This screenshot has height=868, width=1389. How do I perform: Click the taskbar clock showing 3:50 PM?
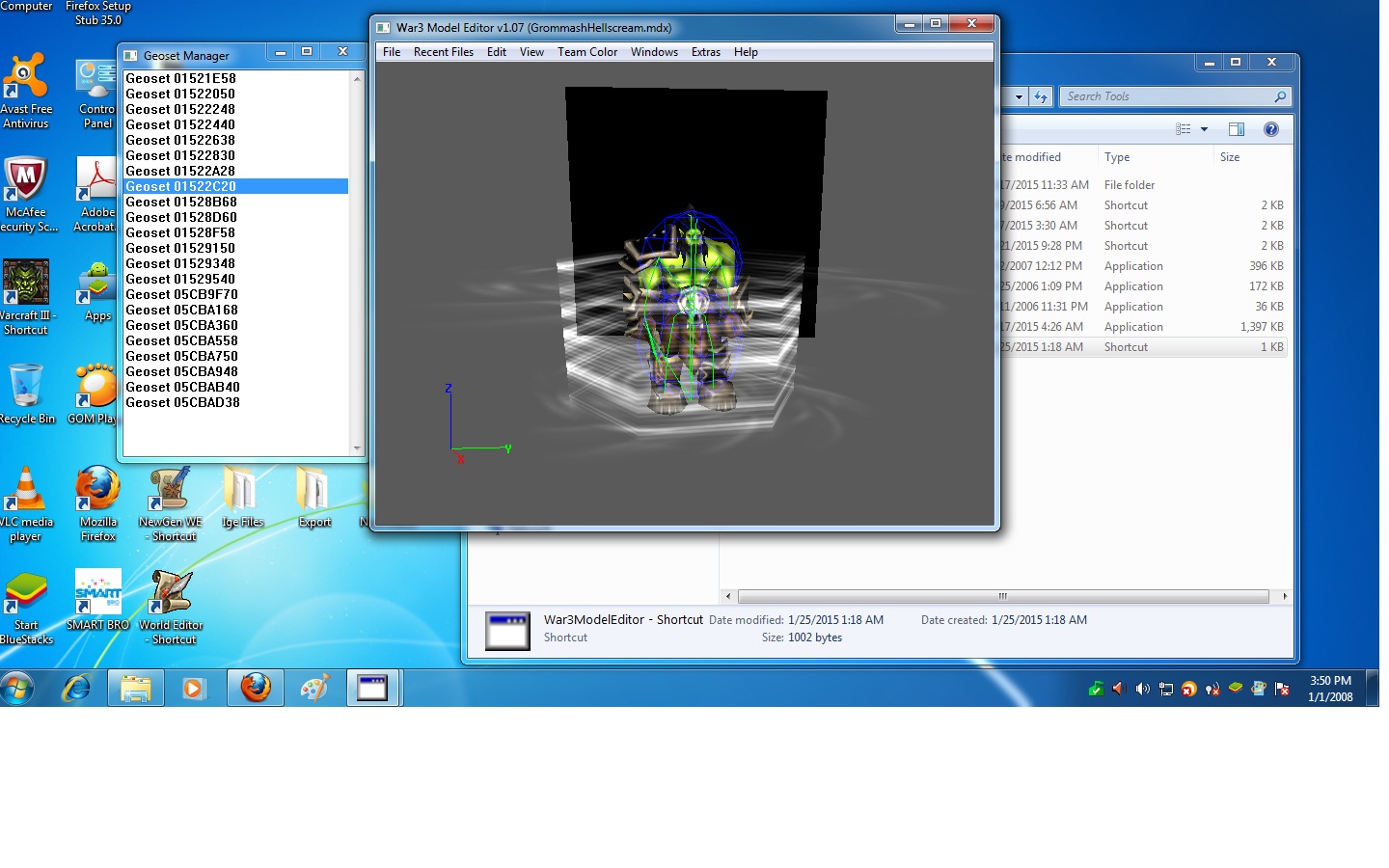(x=1330, y=689)
